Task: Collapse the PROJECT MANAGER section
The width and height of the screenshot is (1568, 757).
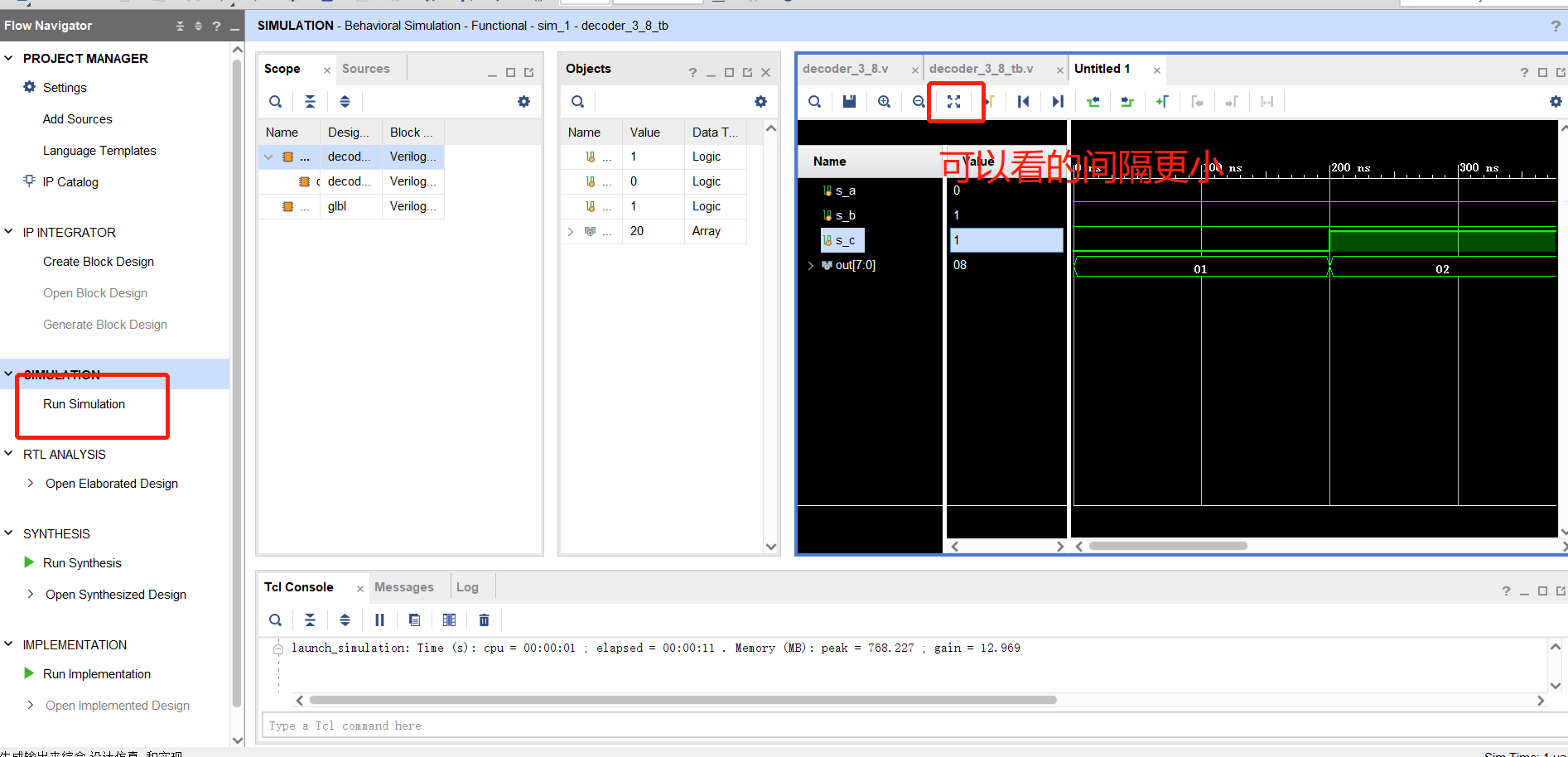Action: point(9,58)
